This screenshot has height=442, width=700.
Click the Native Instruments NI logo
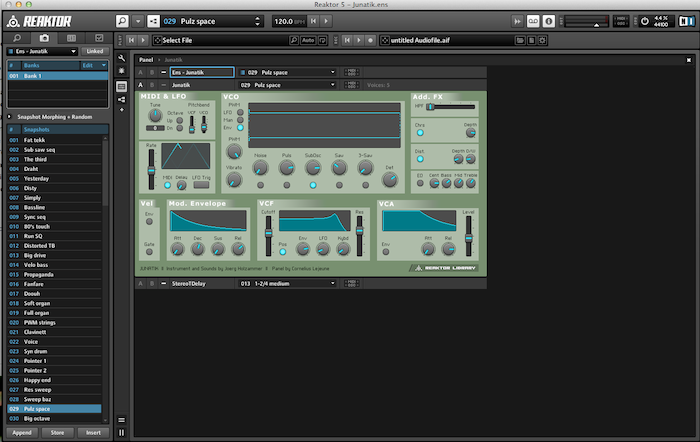[687, 21]
